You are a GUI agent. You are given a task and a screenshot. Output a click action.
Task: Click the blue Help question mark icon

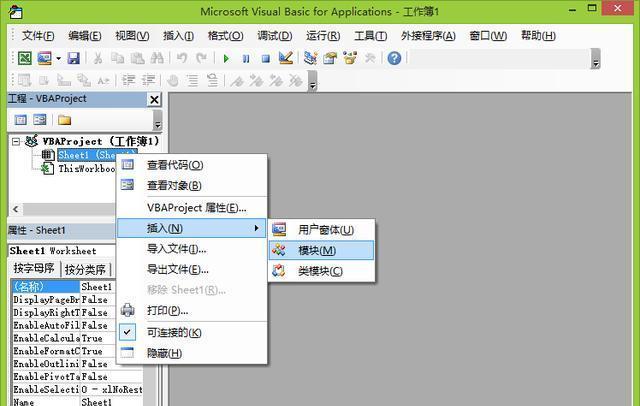point(394,58)
